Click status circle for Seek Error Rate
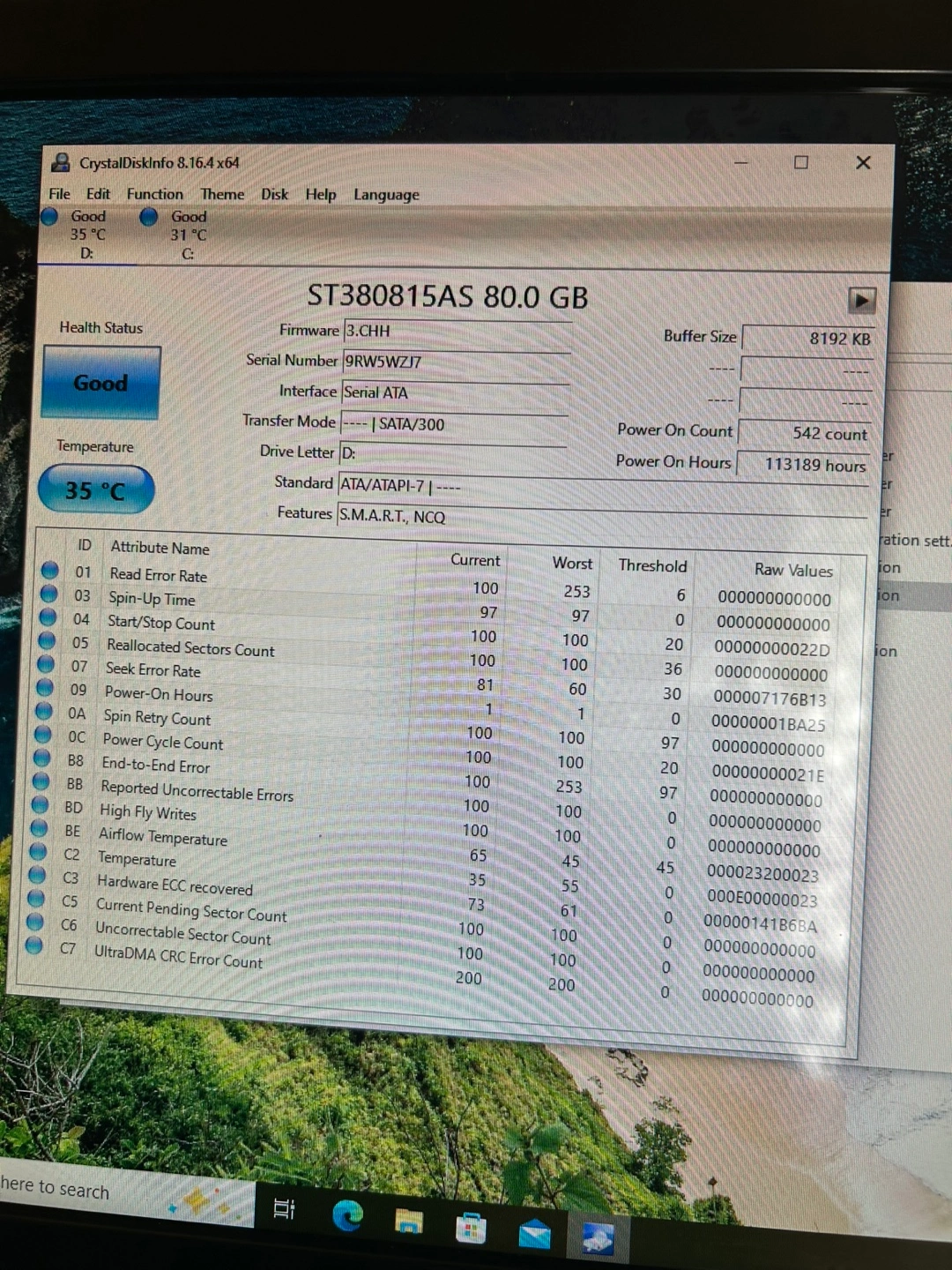 click(47, 664)
